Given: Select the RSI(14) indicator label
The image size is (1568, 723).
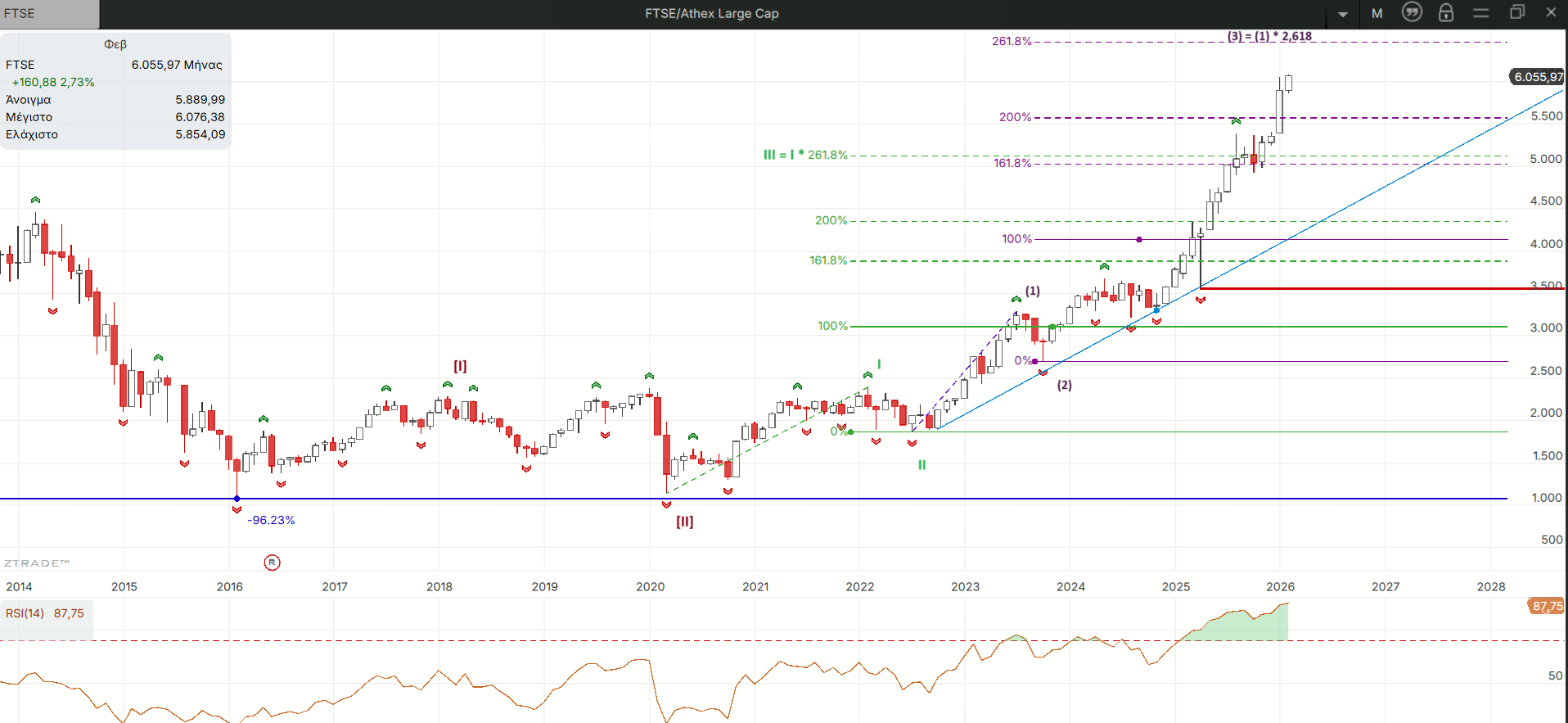Looking at the screenshot, I should pyautogui.click(x=25, y=613).
